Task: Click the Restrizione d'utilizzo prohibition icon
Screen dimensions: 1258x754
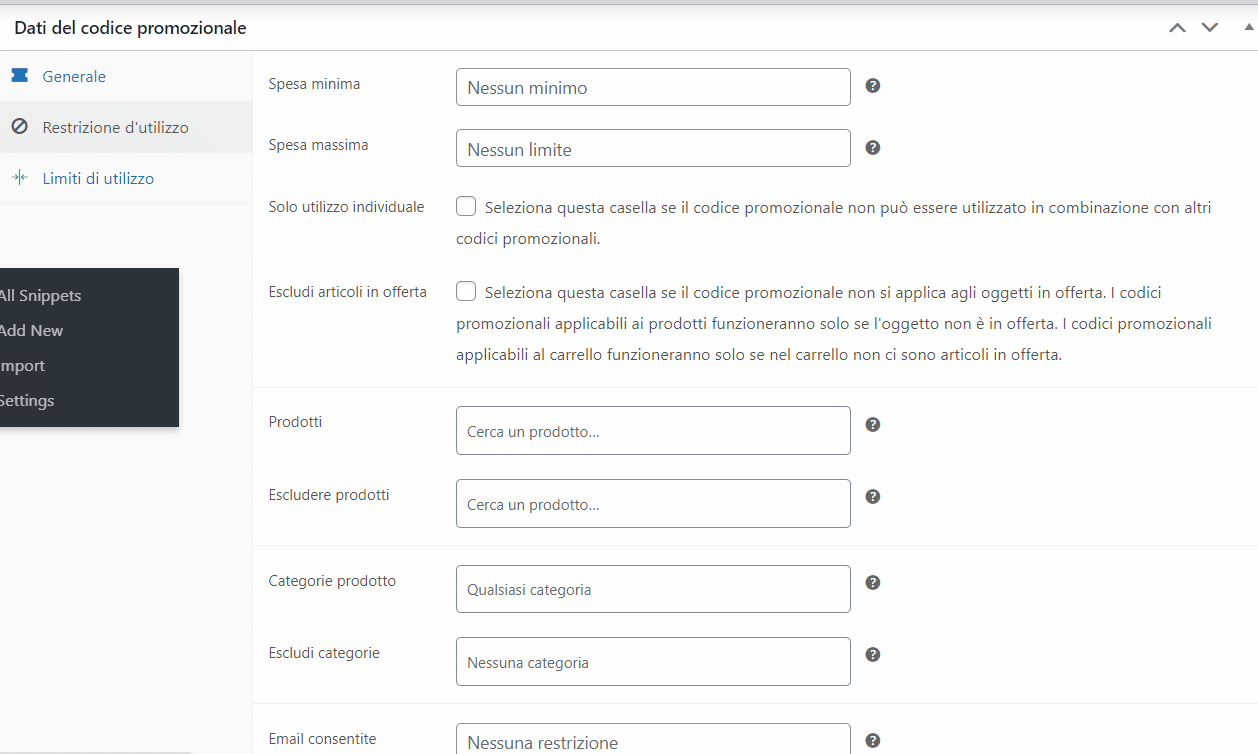Action: pyautogui.click(x=21, y=127)
